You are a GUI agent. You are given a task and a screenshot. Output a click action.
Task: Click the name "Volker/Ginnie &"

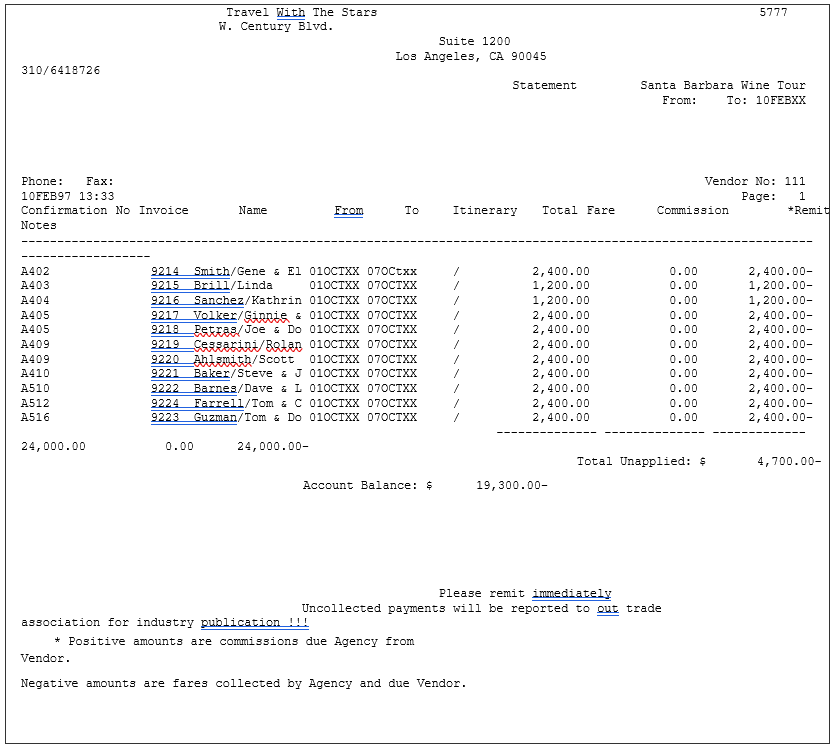click(x=248, y=315)
